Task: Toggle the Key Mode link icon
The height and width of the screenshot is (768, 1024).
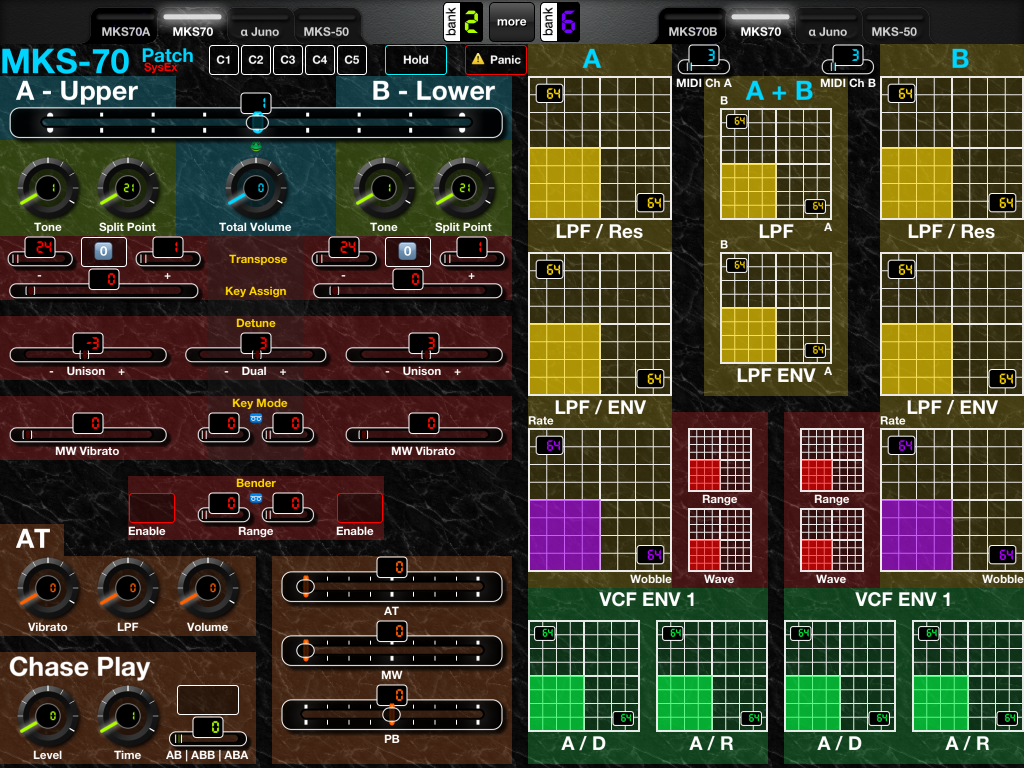Action: click(x=256, y=418)
